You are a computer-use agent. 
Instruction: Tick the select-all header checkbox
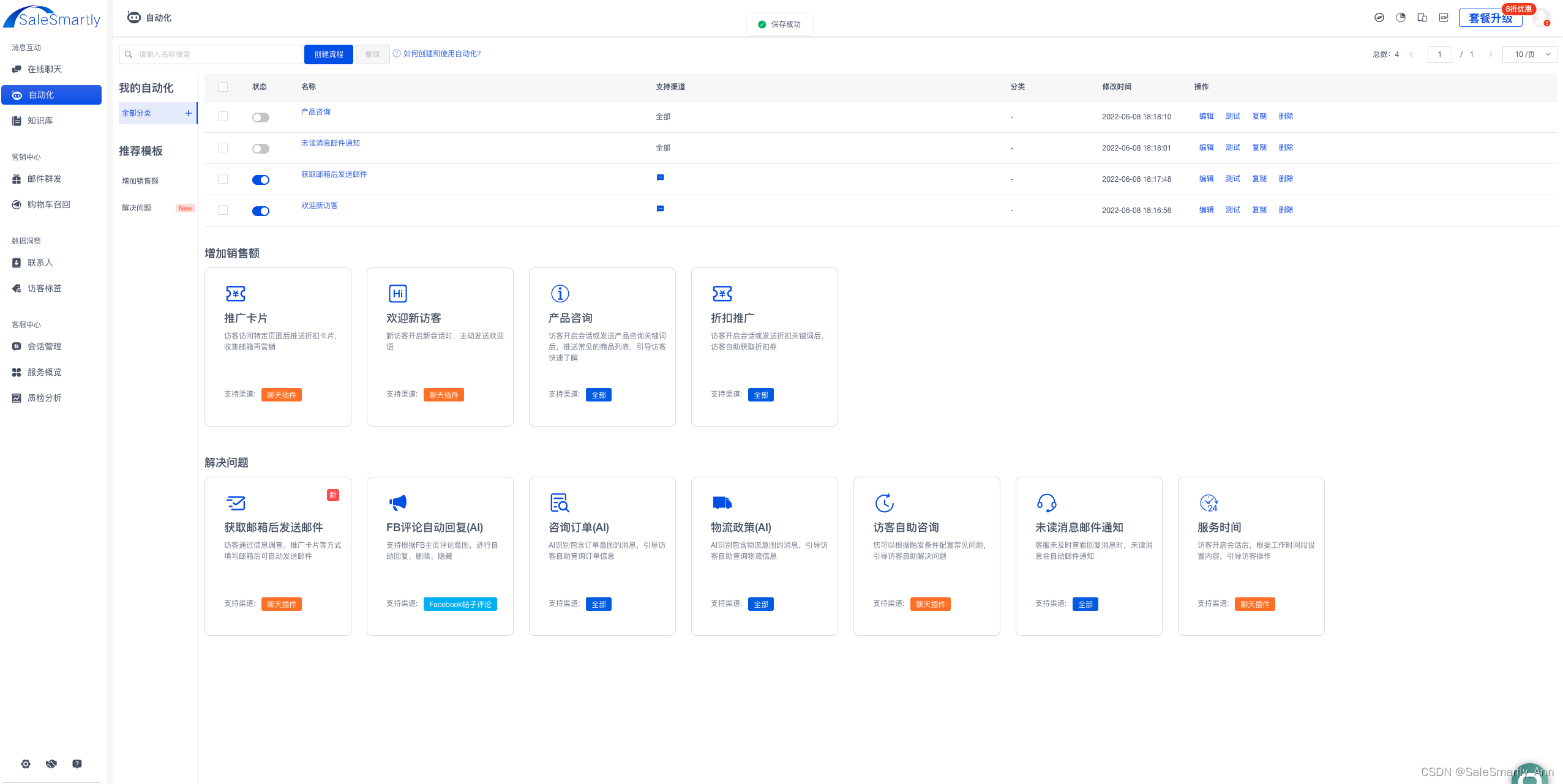(223, 87)
